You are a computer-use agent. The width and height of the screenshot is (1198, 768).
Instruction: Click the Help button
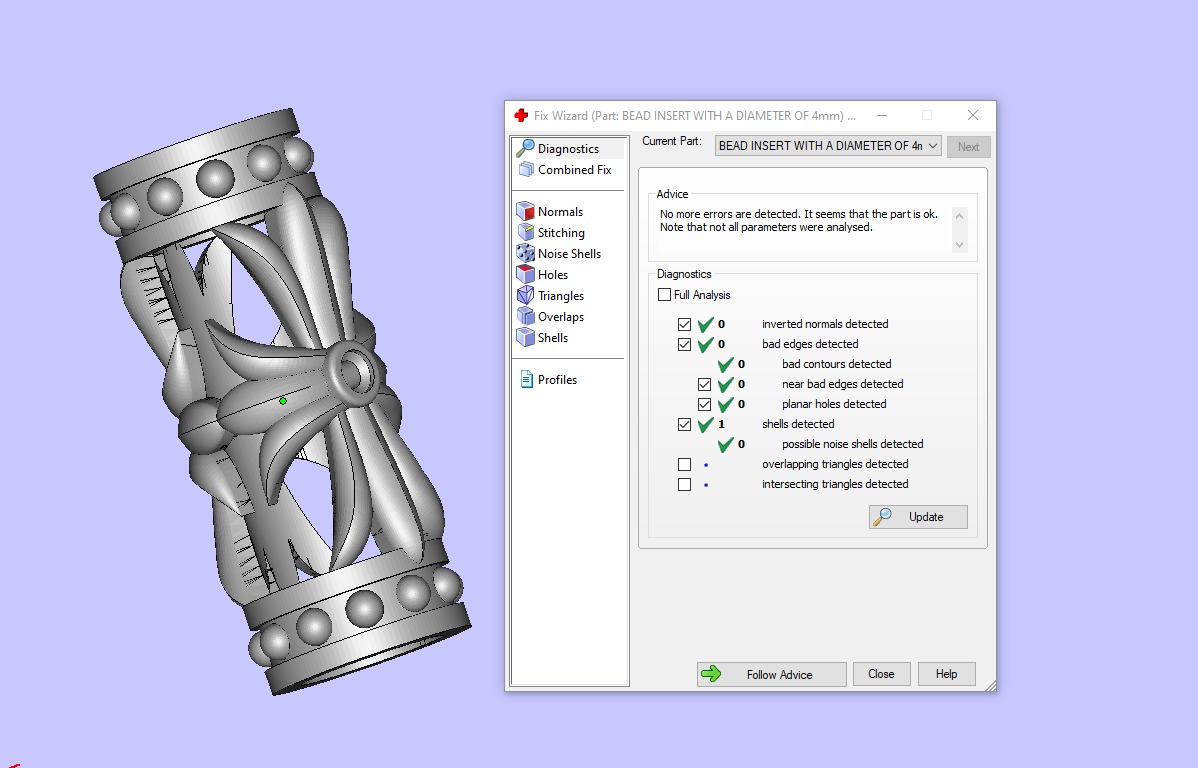coord(947,674)
